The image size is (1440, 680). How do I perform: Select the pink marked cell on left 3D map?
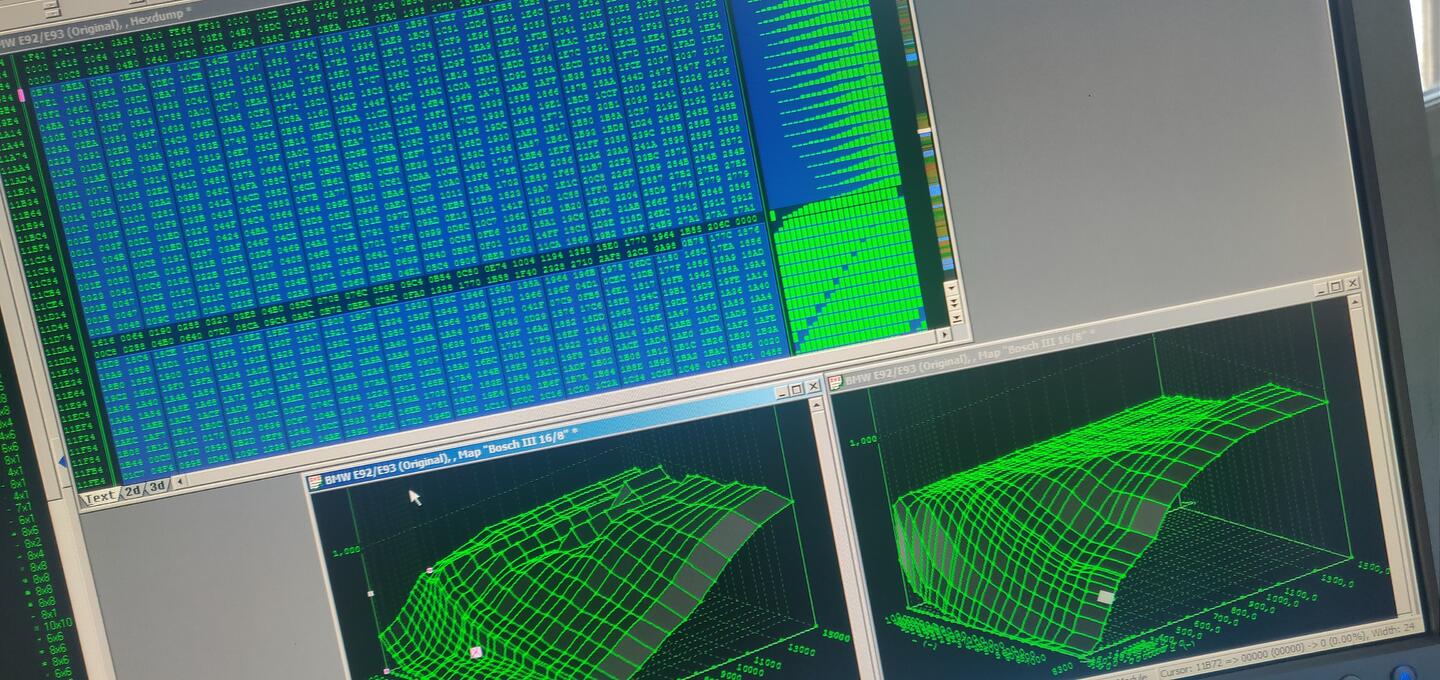476,652
